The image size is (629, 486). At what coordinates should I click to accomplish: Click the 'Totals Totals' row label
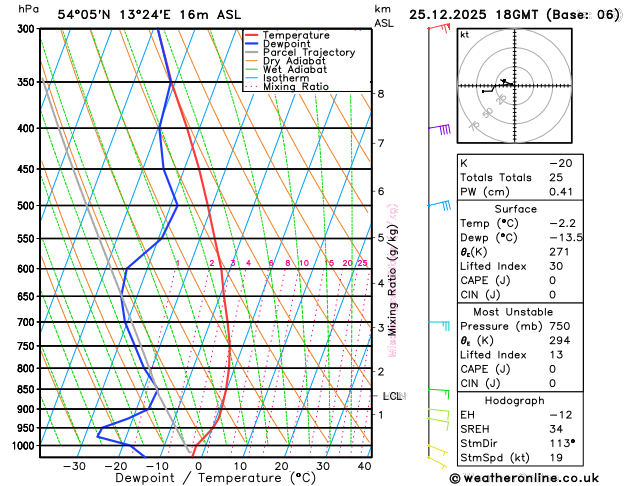496,178
